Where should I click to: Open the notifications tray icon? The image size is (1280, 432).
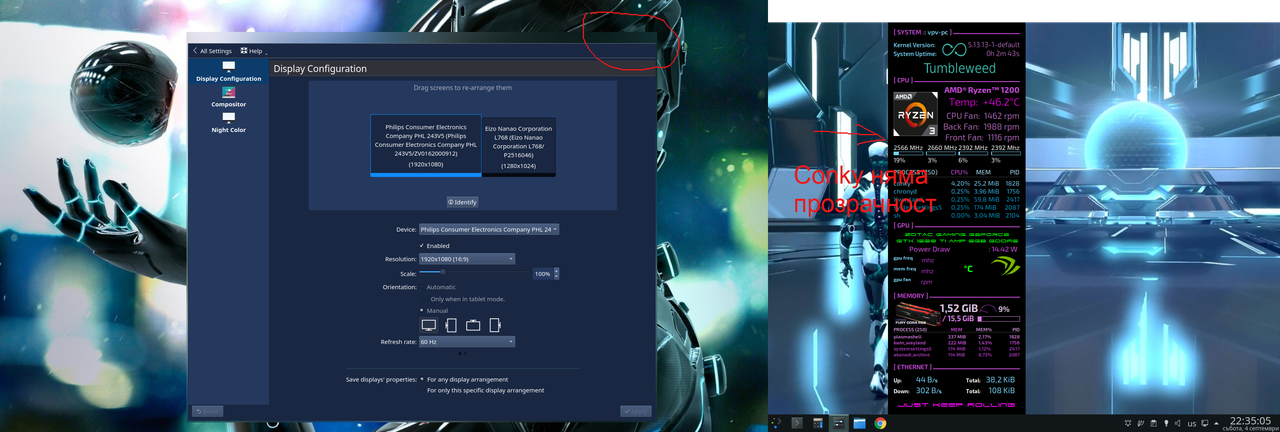click(1128, 423)
